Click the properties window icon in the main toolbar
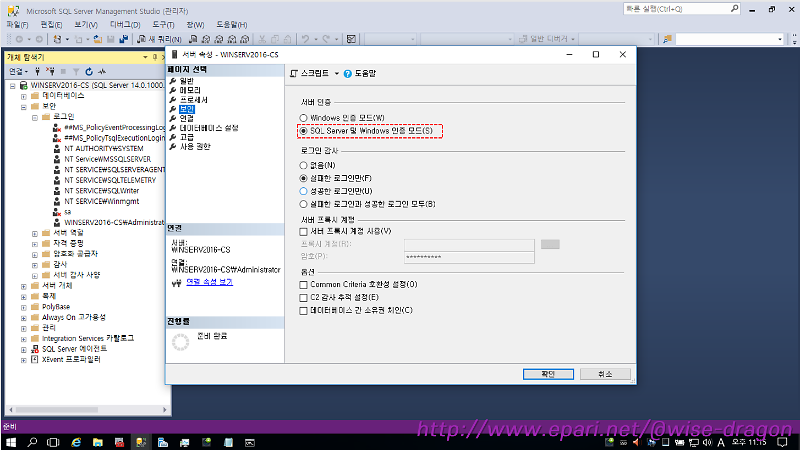 click(352, 39)
